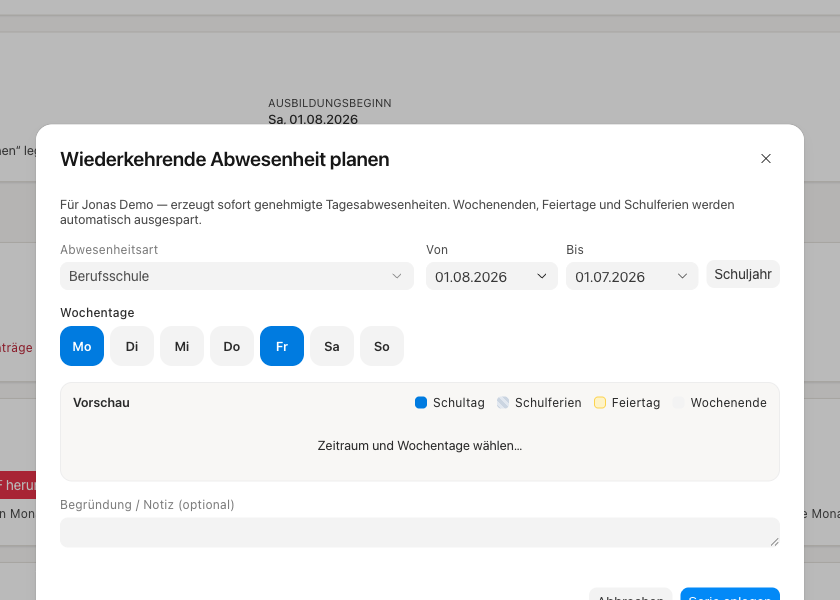Click the Schuljahr button

[742, 274]
